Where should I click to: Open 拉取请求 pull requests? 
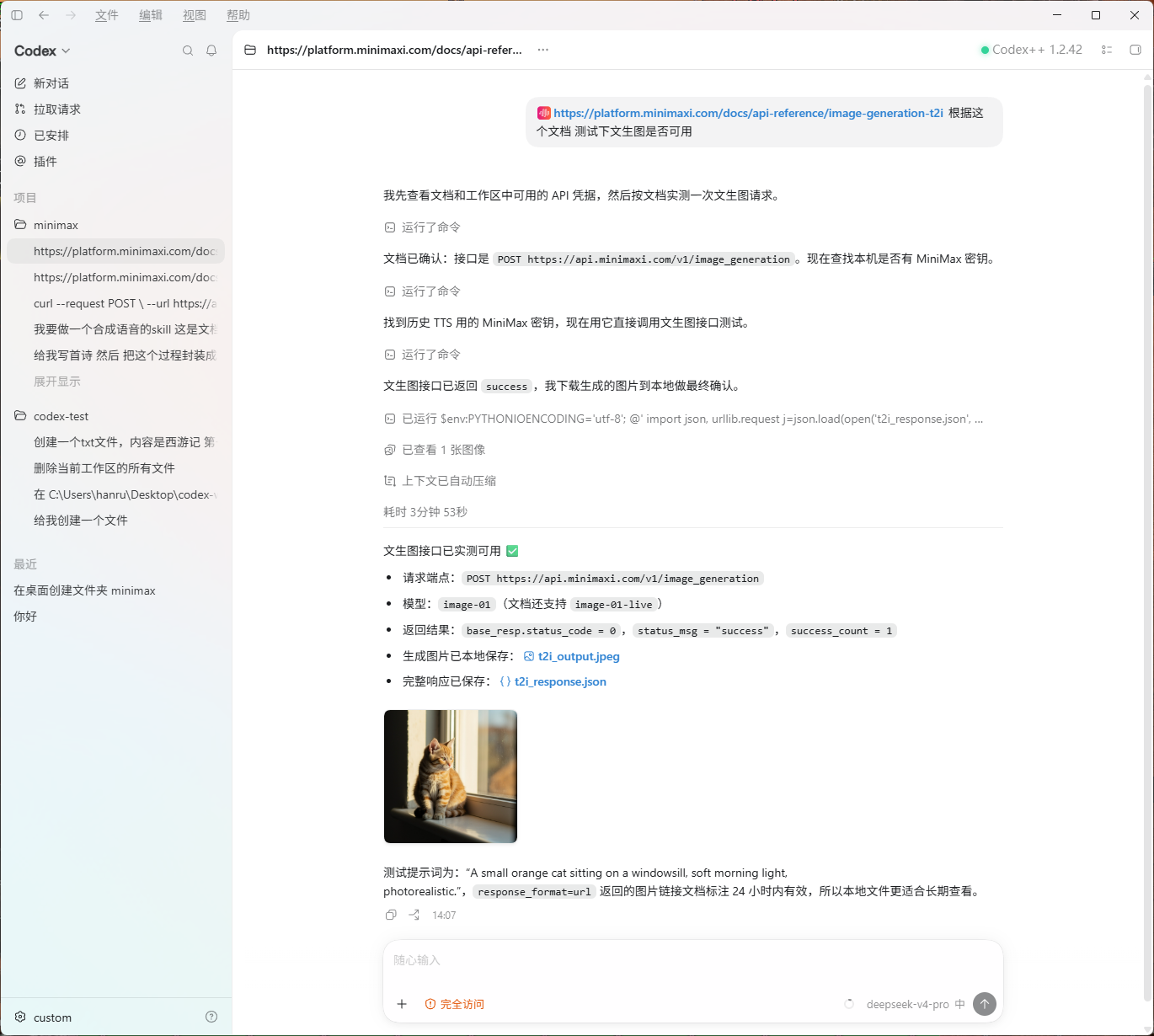click(x=115, y=109)
